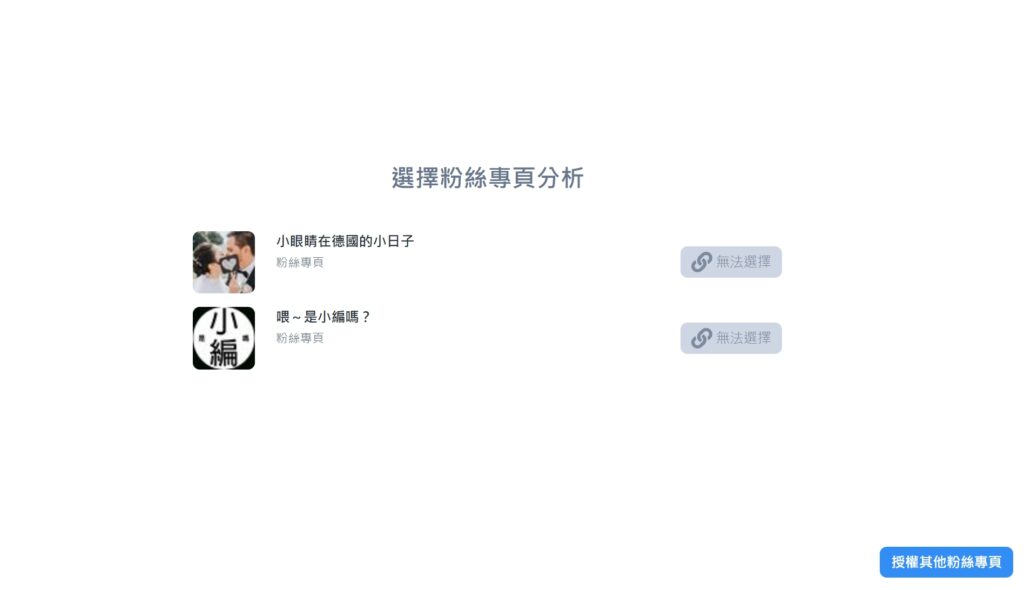
Task: Click 粉絲專頁 label under 喂～是小編嗎？
Action: (x=300, y=338)
